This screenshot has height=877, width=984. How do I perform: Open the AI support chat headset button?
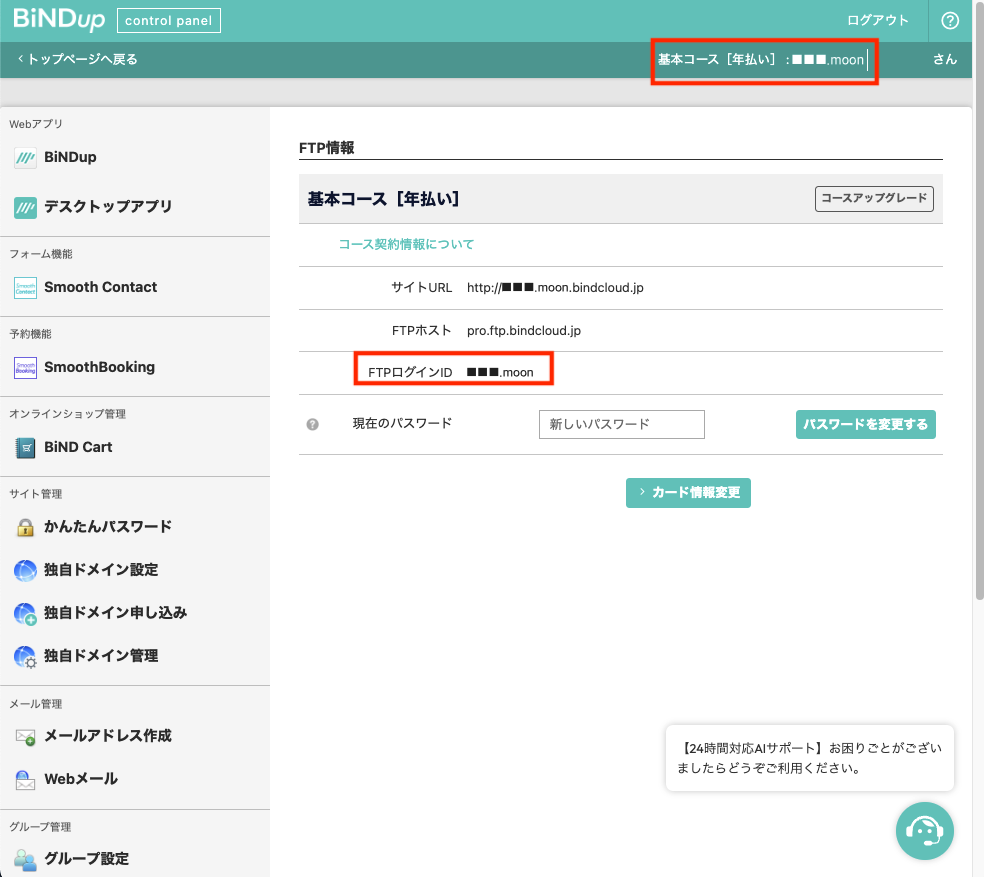pyautogui.click(x=924, y=831)
